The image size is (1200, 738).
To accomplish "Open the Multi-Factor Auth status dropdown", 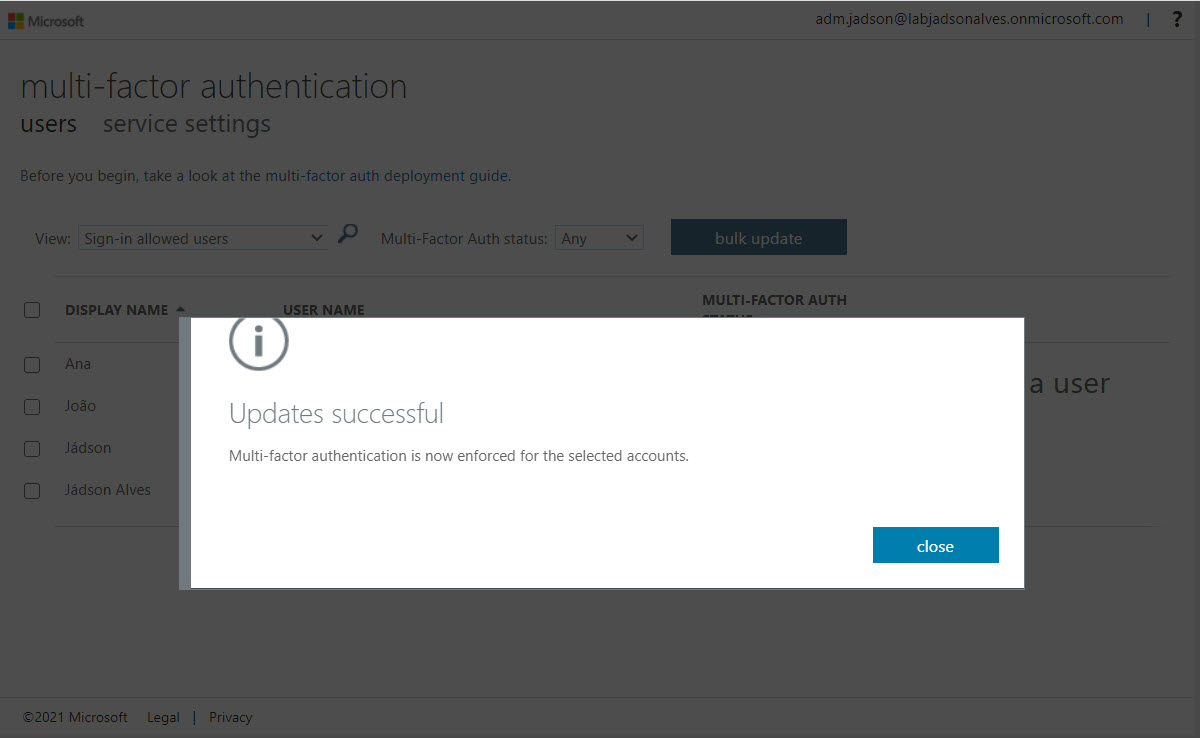I will (598, 238).
